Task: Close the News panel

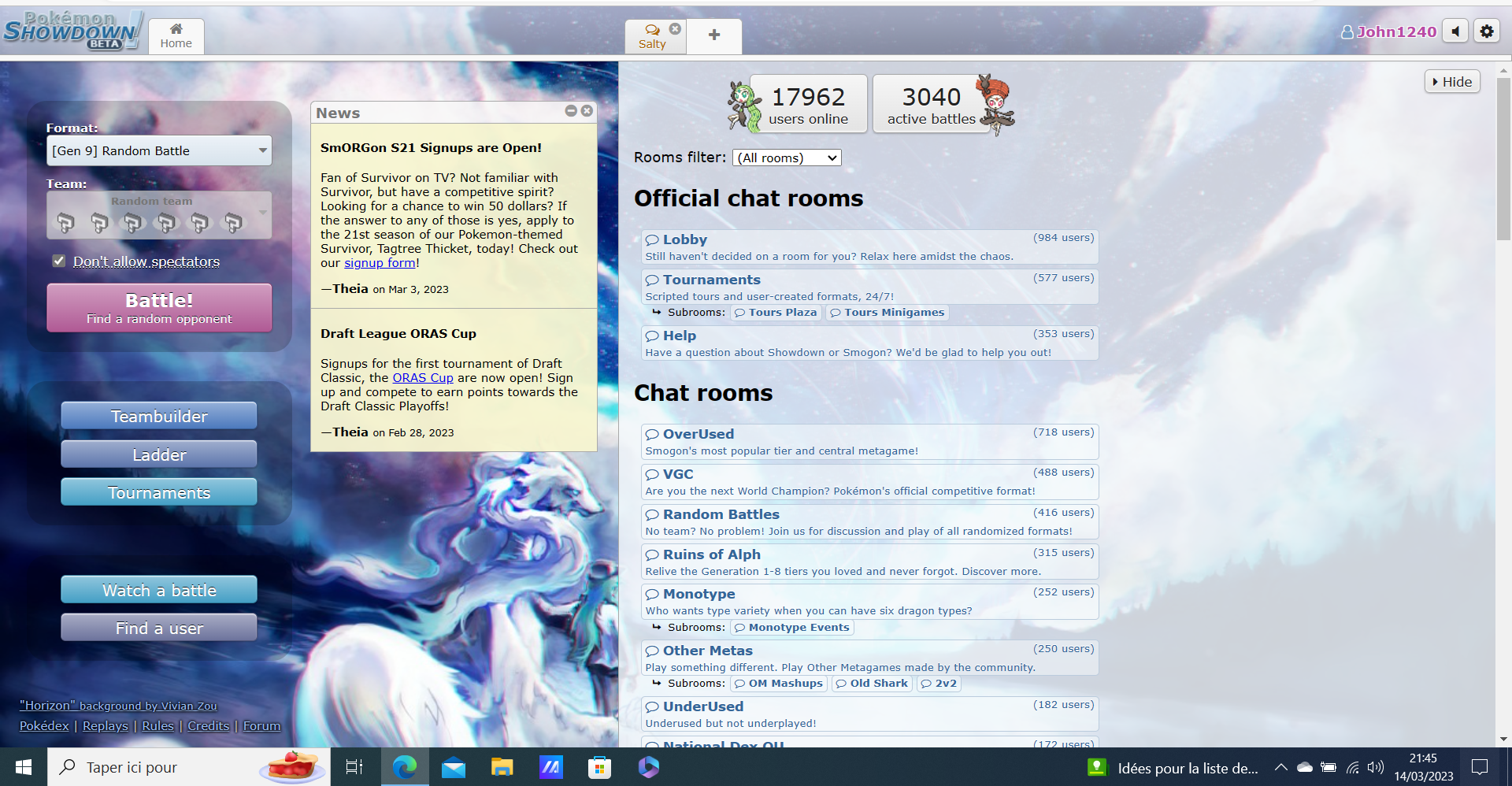Action: [x=587, y=111]
